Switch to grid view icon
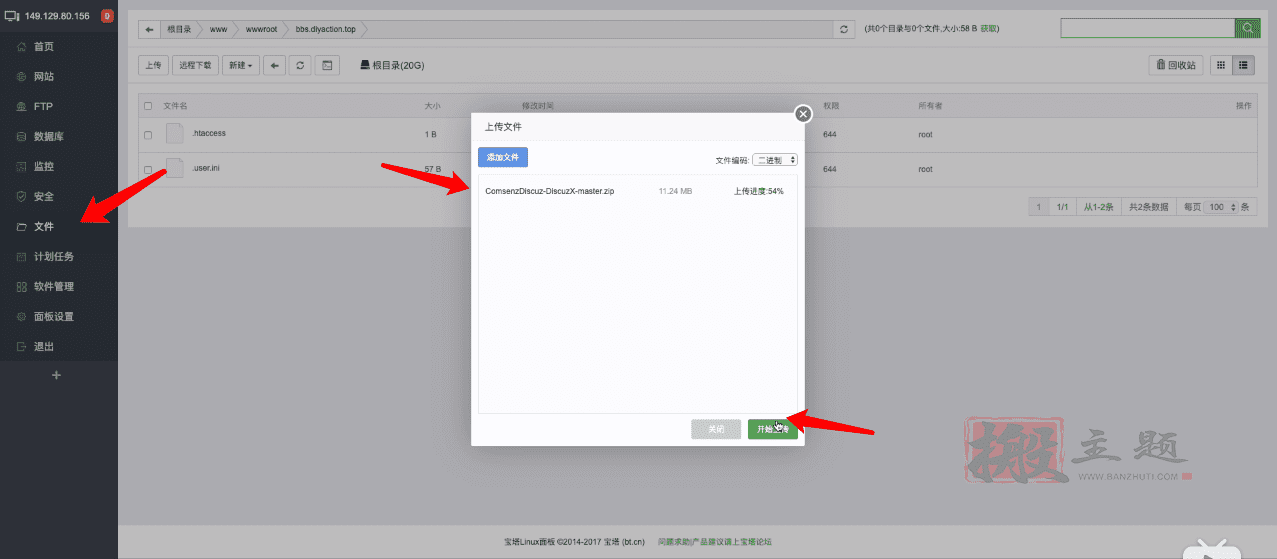Image resolution: width=1277 pixels, height=559 pixels. coord(1221,65)
